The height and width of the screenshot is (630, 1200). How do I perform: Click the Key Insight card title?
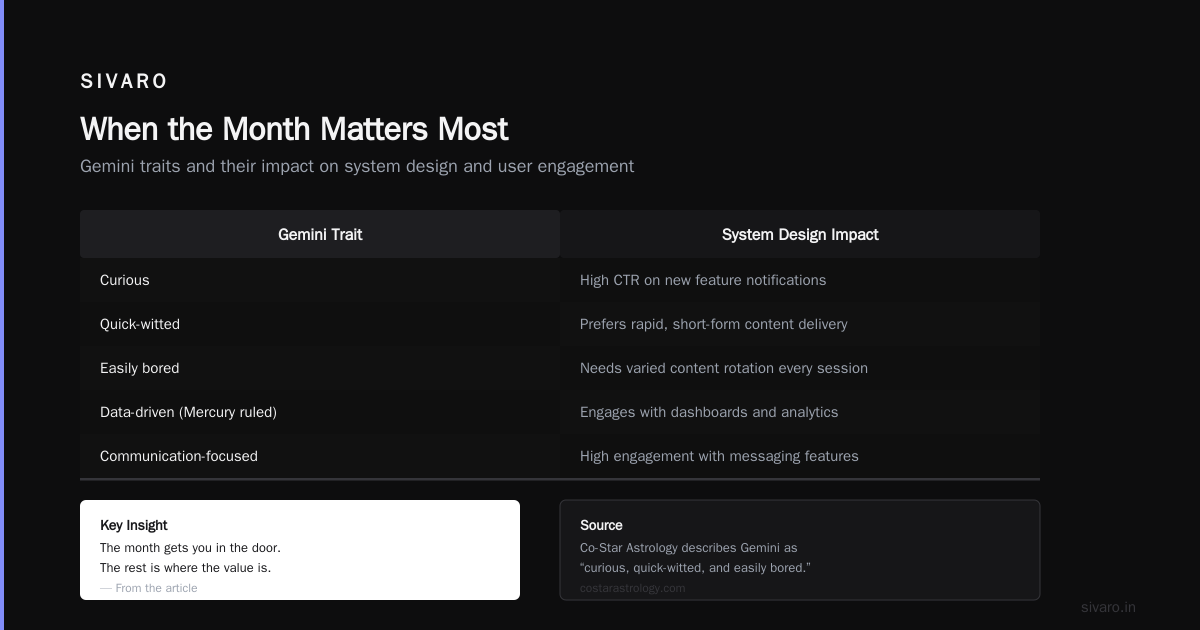tap(134, 525)
